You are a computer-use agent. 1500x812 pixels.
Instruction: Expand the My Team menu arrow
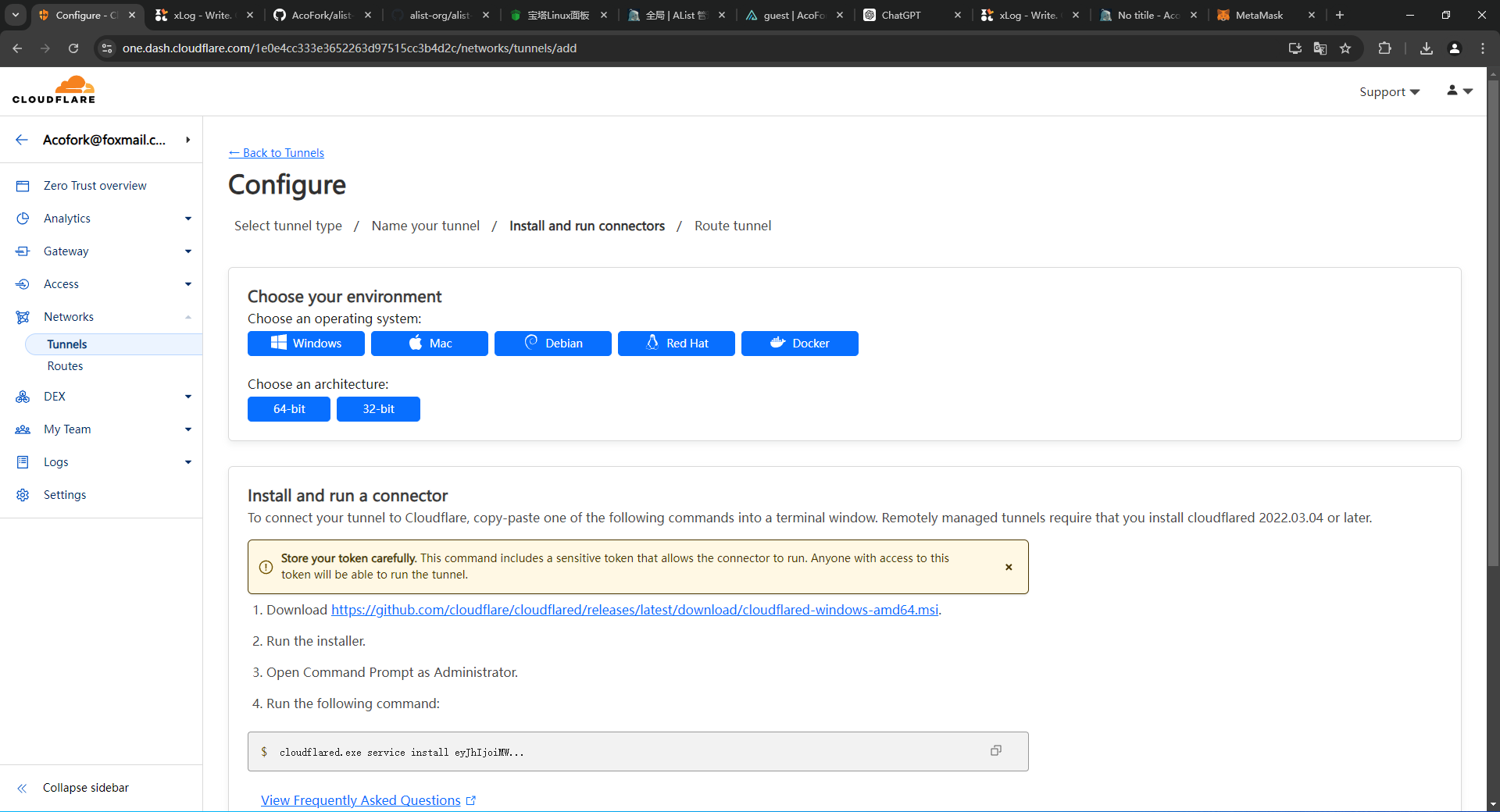click(188, 429)
